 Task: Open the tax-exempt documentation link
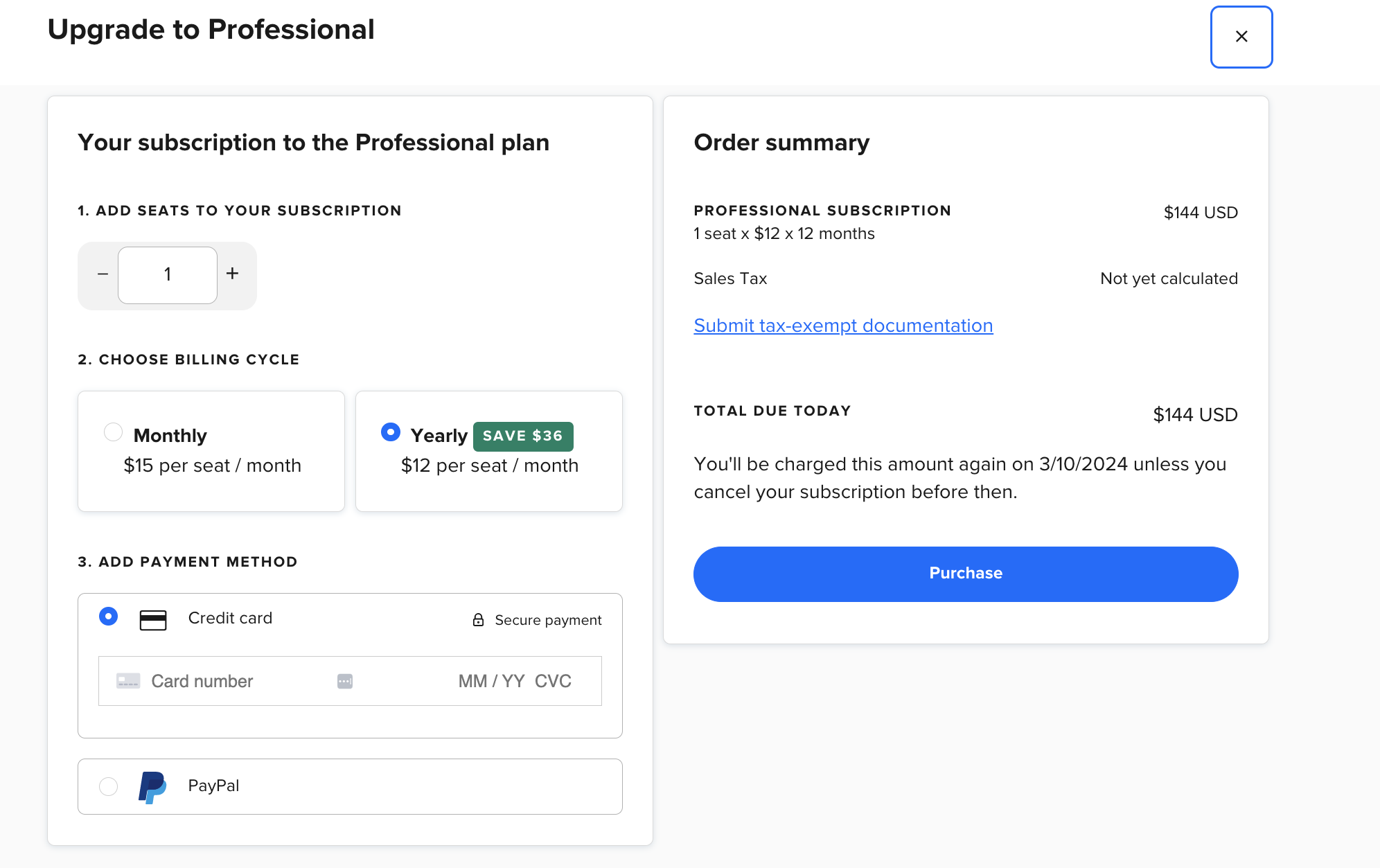(x=843, y=325)
